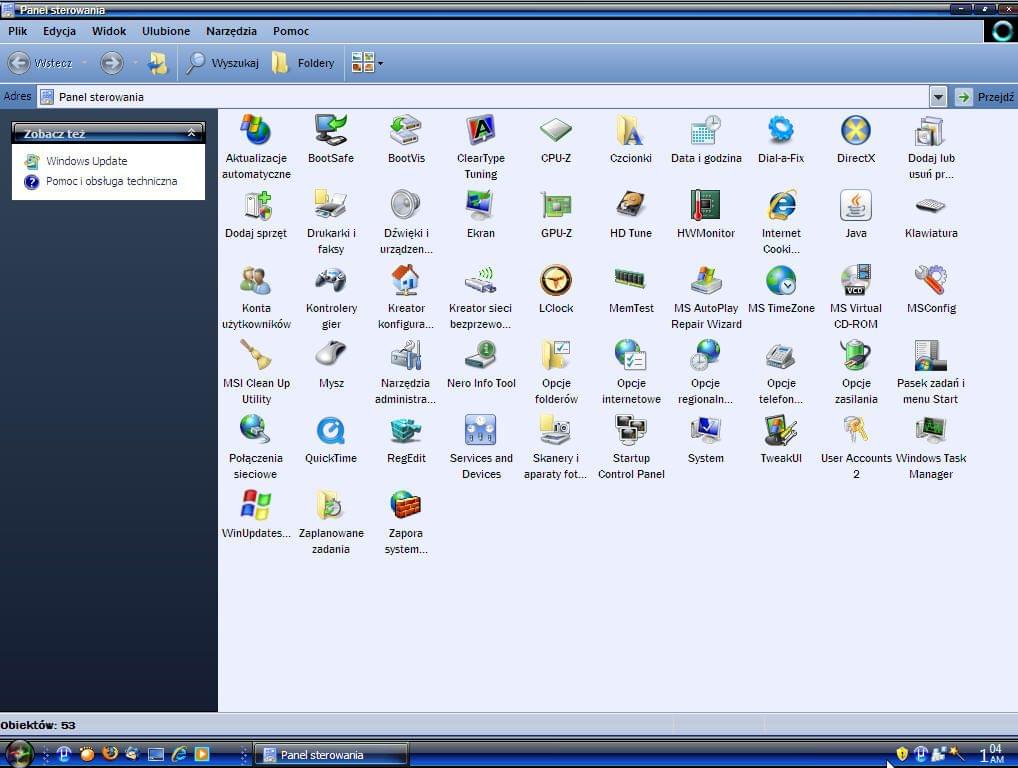Open the TweakUI icon
This screenshot has width=1018, height=768.
[x=780, y=439]
